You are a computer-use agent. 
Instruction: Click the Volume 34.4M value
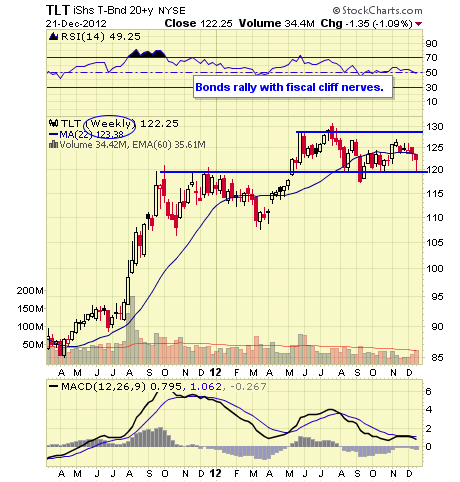[x=277, y=23]
